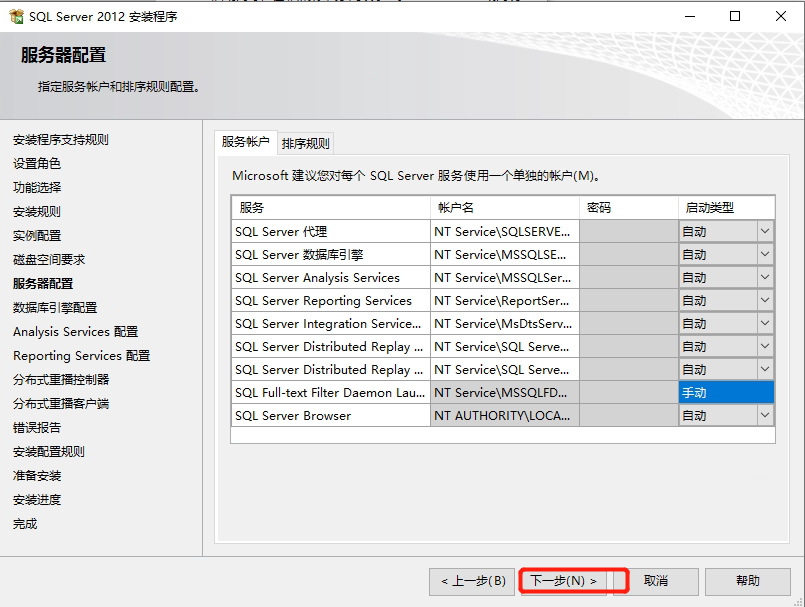
Task: Click NT AUTHORITY\LOCA... account cell
Action: click(505, 415)
